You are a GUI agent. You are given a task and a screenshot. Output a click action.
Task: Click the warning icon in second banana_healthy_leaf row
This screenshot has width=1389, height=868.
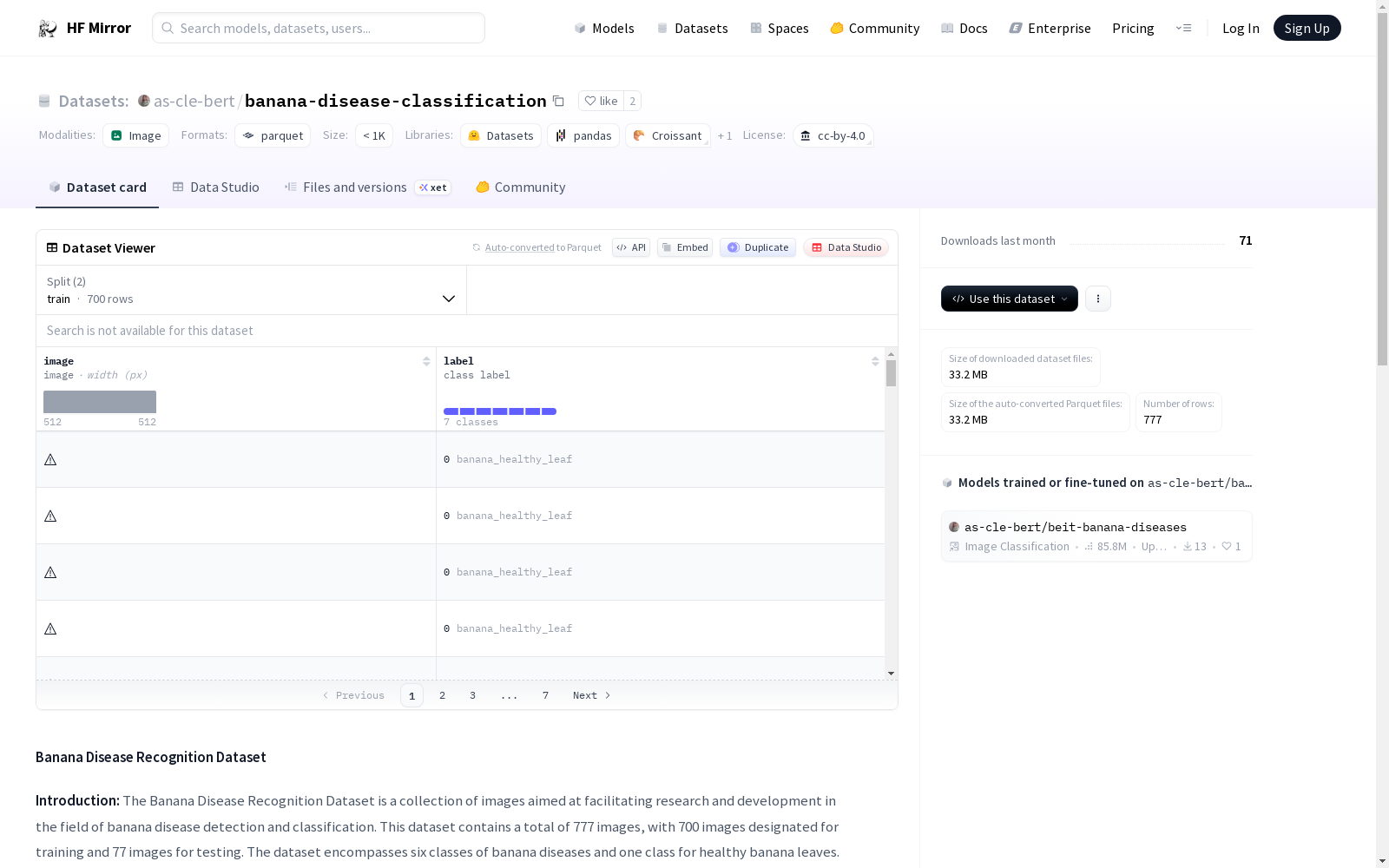[x=50, y=516]
